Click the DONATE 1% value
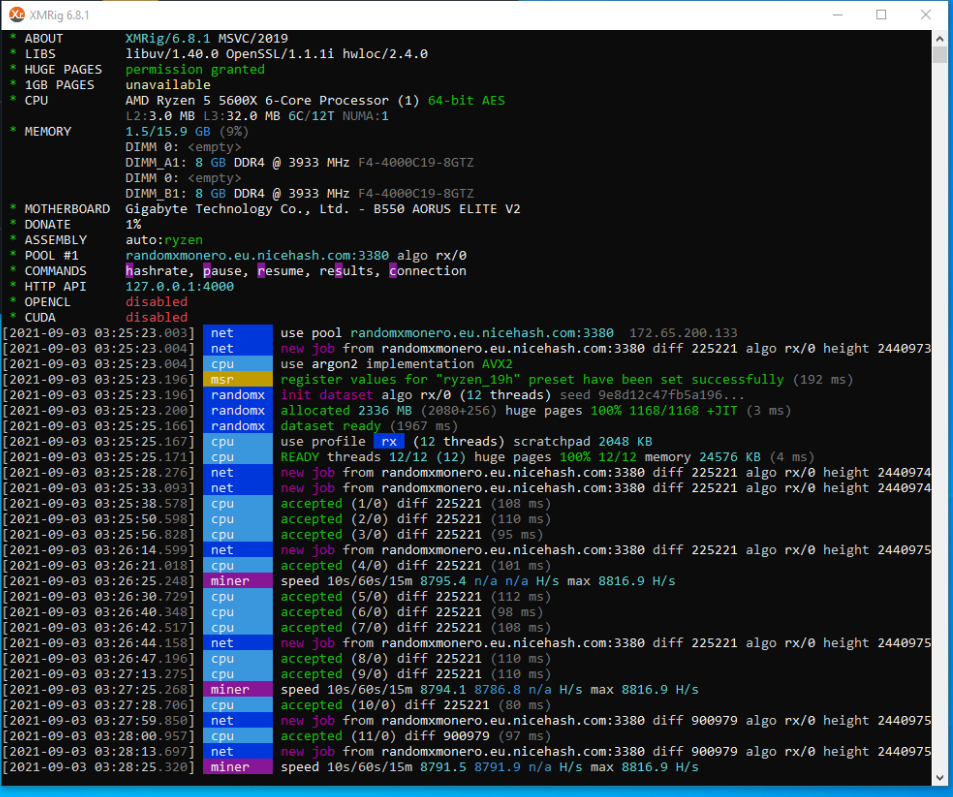 tap(133, 224)
